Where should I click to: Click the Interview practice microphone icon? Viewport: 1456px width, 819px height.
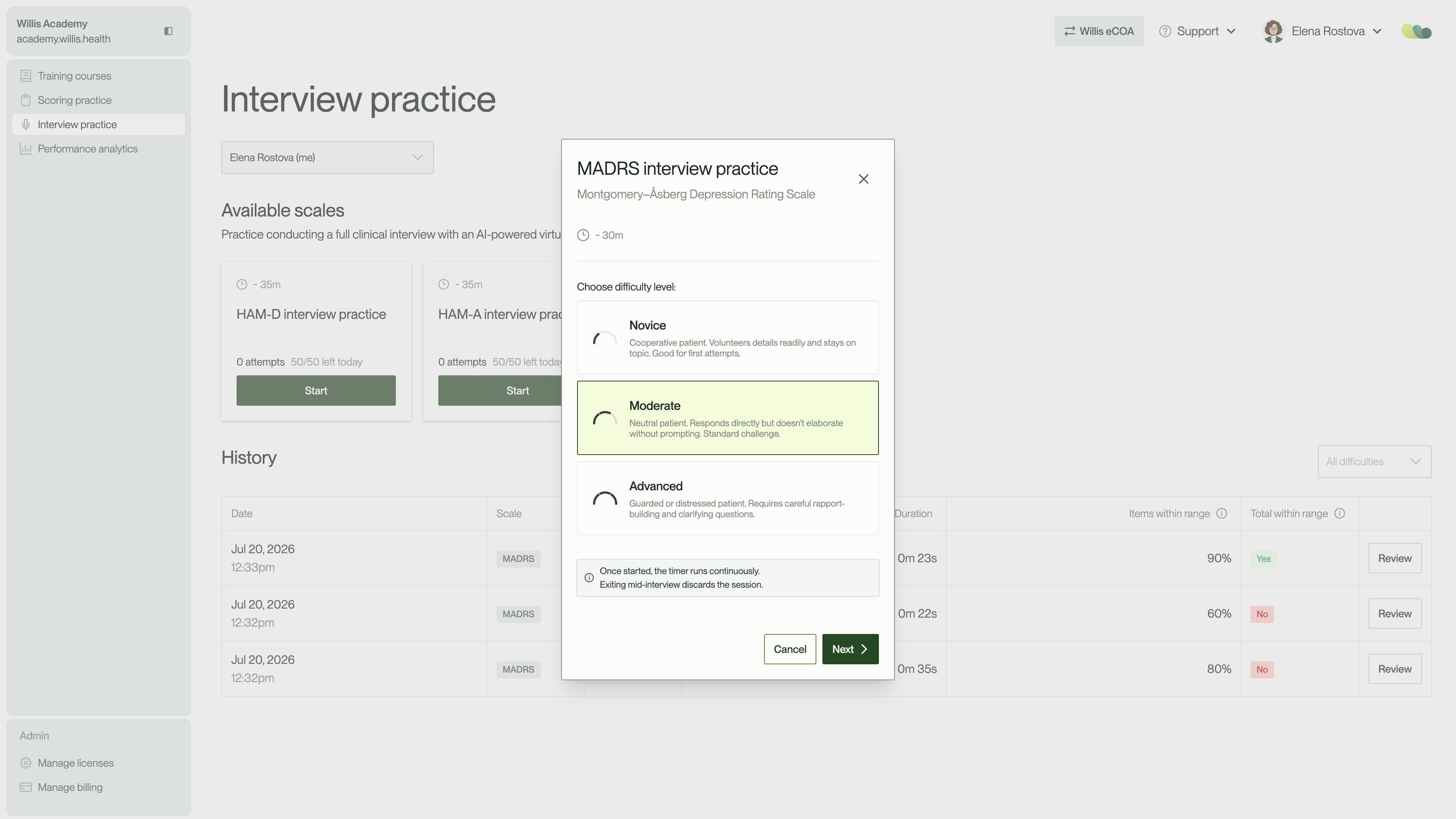point(25,124)
